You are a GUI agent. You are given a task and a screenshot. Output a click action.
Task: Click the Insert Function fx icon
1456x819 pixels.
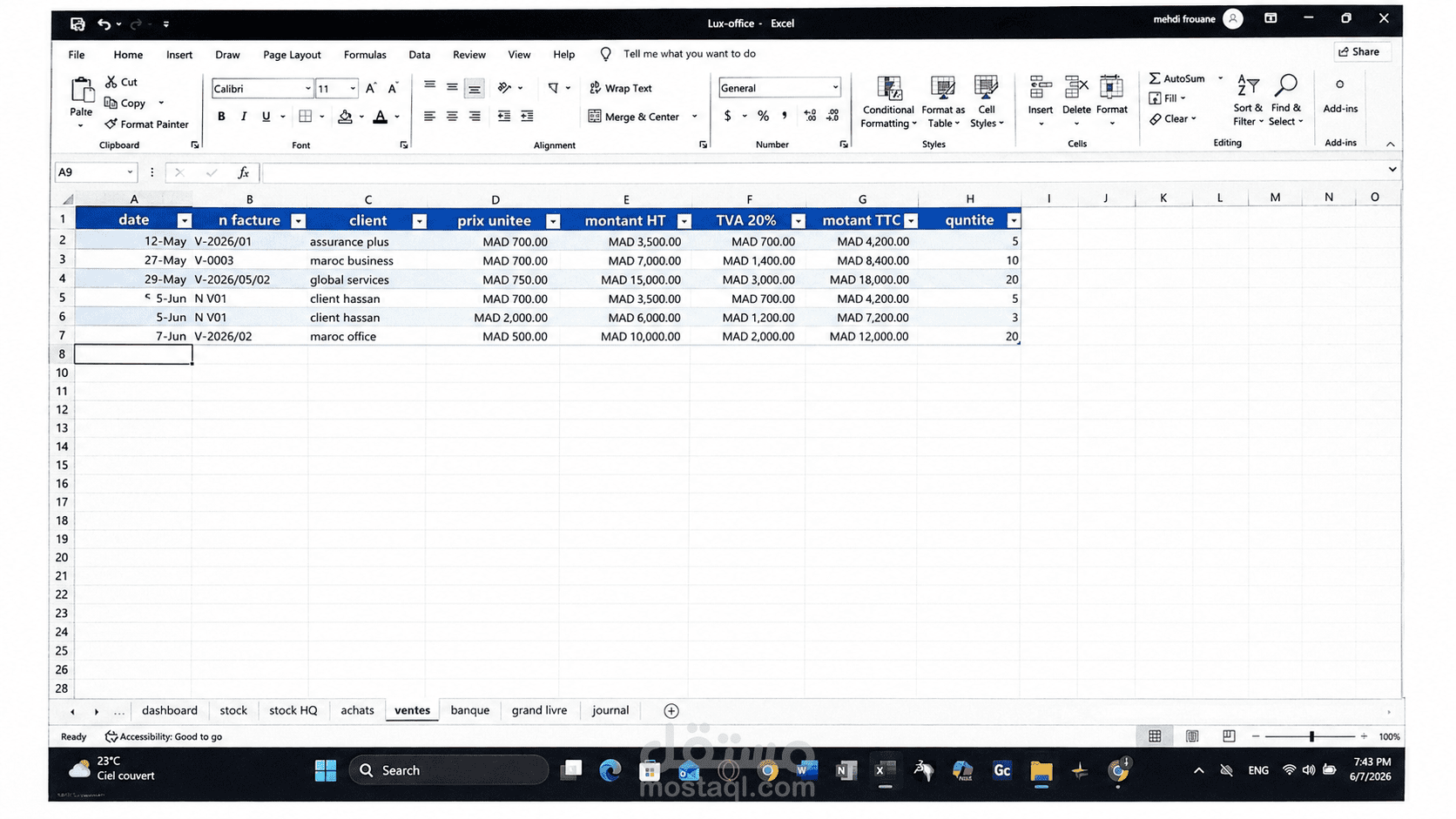[244, 172]
